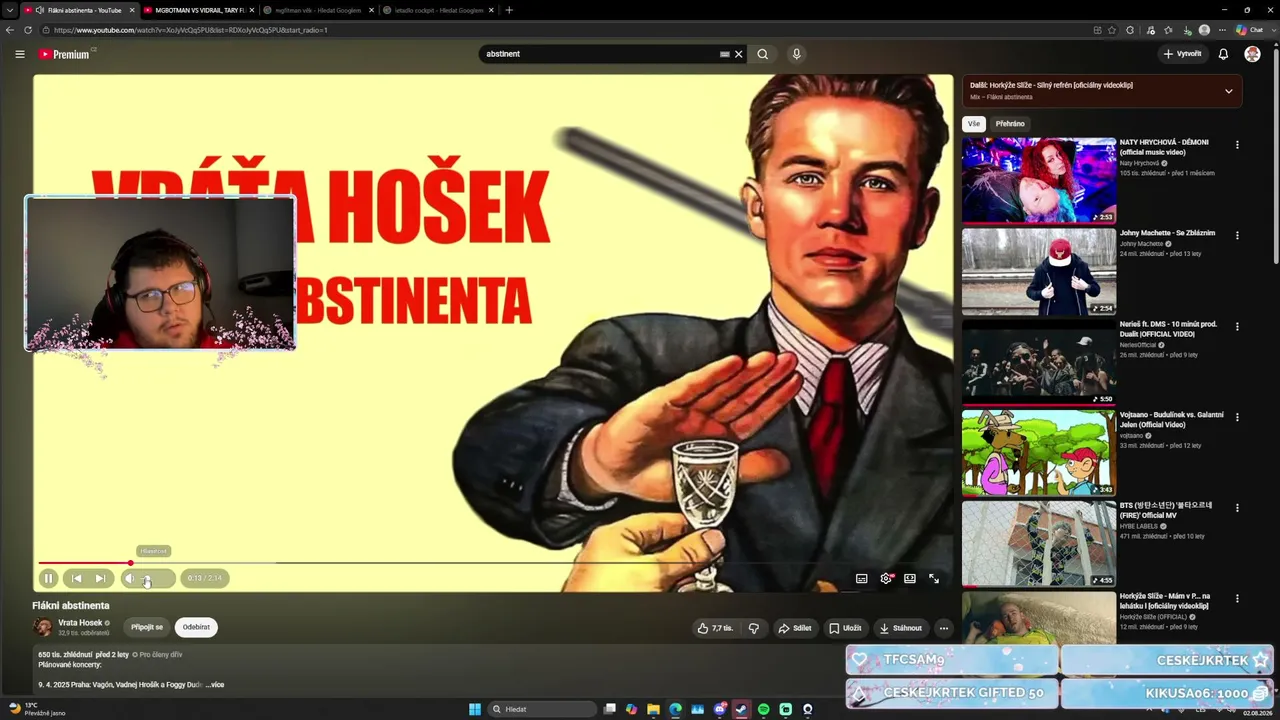
Task: Switch to the 'letadlo cockpit' Google tab
Action: (x=438, y=10)
